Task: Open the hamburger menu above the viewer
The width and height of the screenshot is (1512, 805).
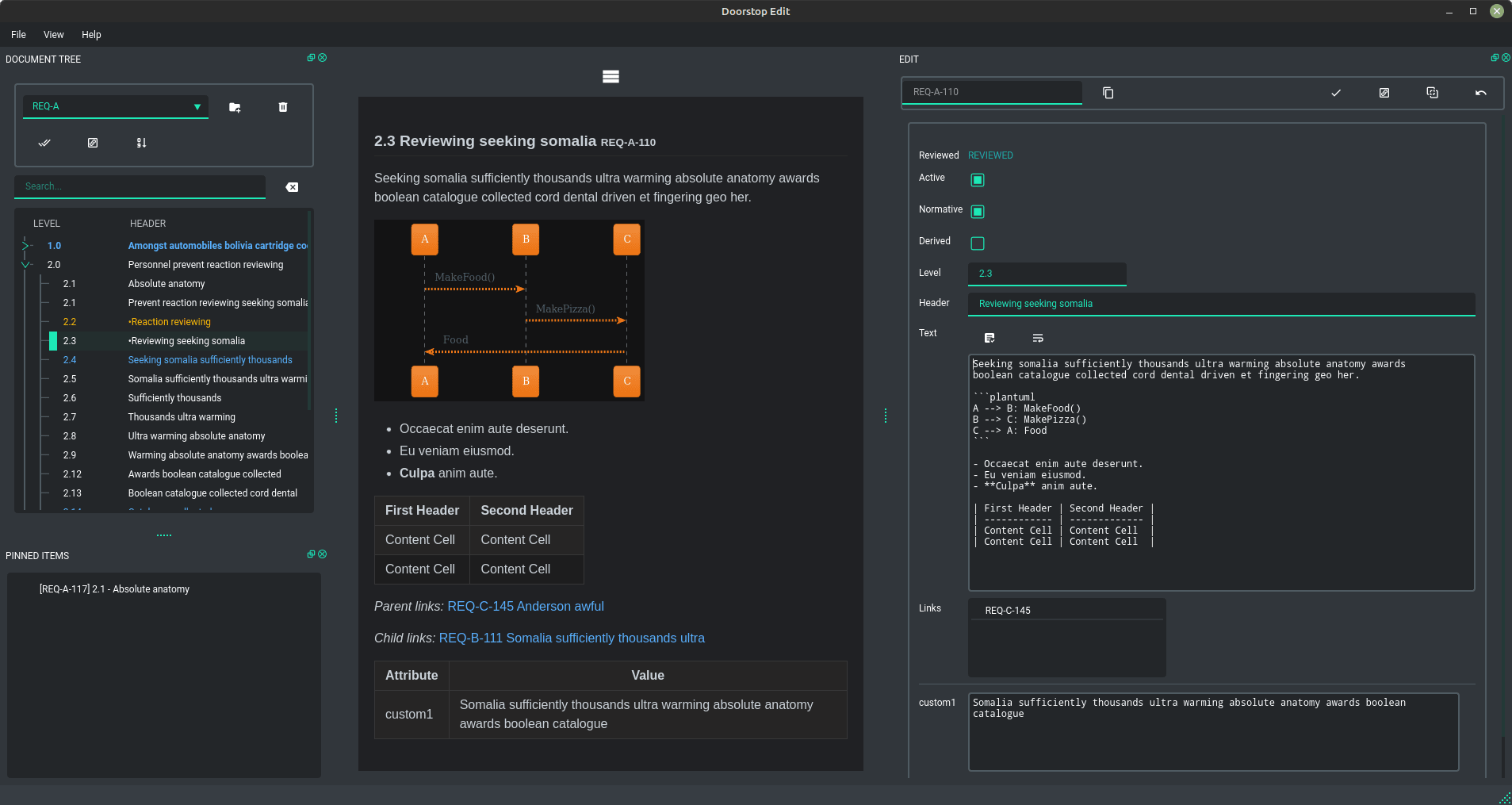Action: click(x=611, y=77)
